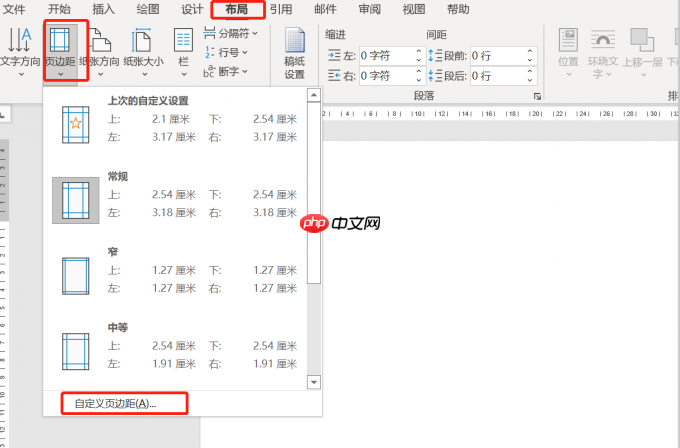Click the vertical ruler beside the document
680x448 pixels.
[x=3, y=295]
